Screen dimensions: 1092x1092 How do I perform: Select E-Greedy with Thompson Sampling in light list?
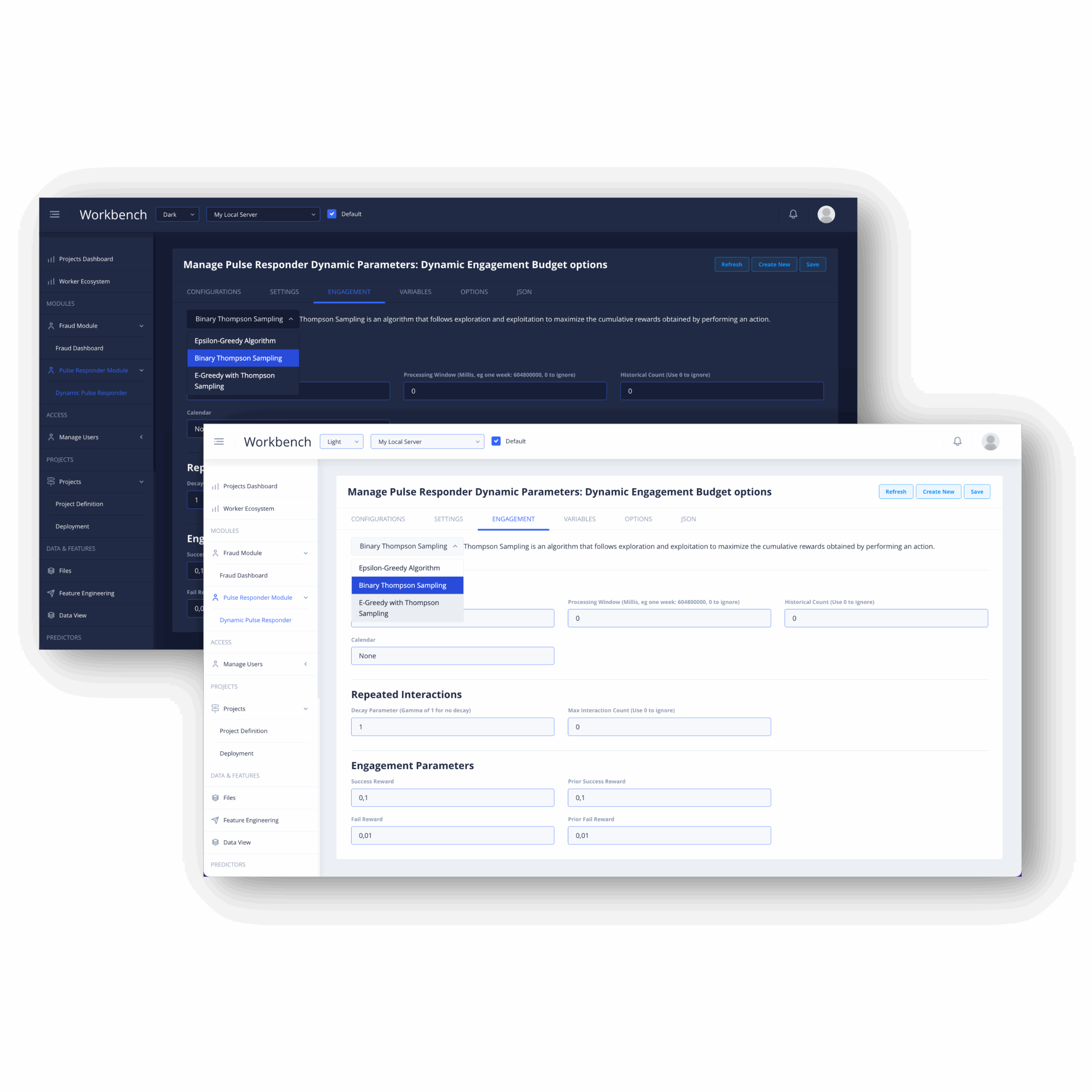pyautogui.click(x=407, y=607)
